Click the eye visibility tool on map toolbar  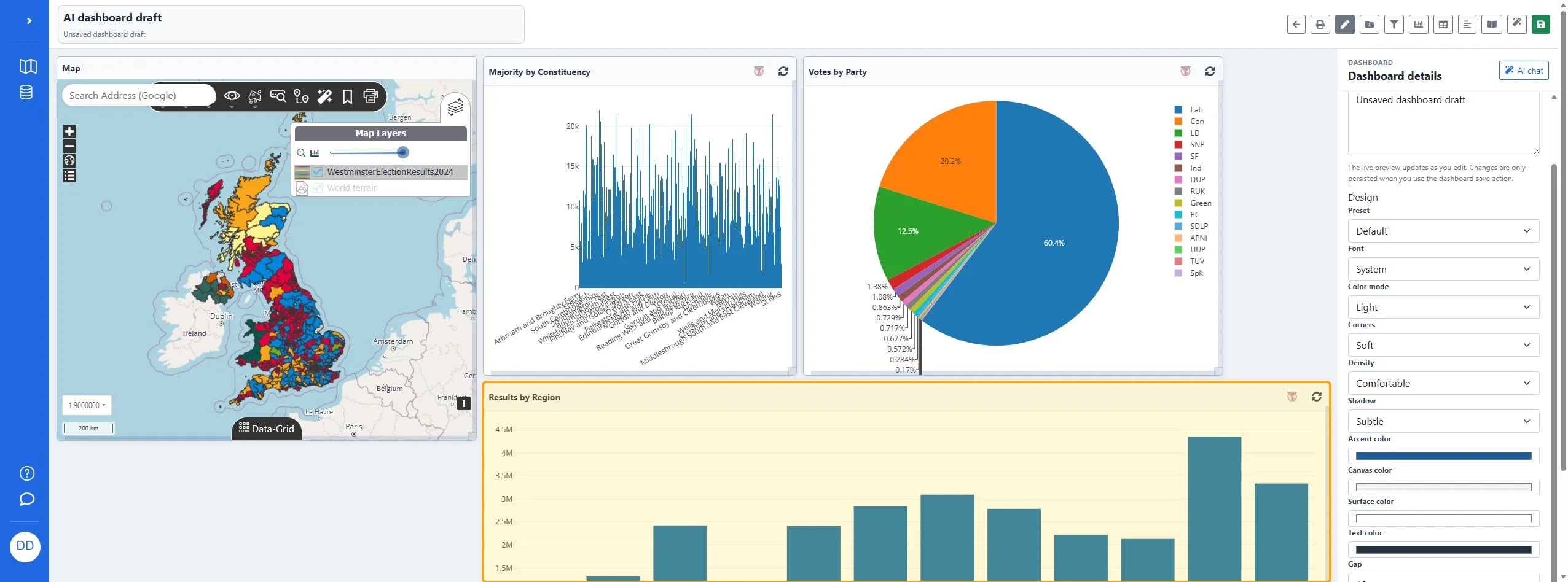click(x=232, y=96)
